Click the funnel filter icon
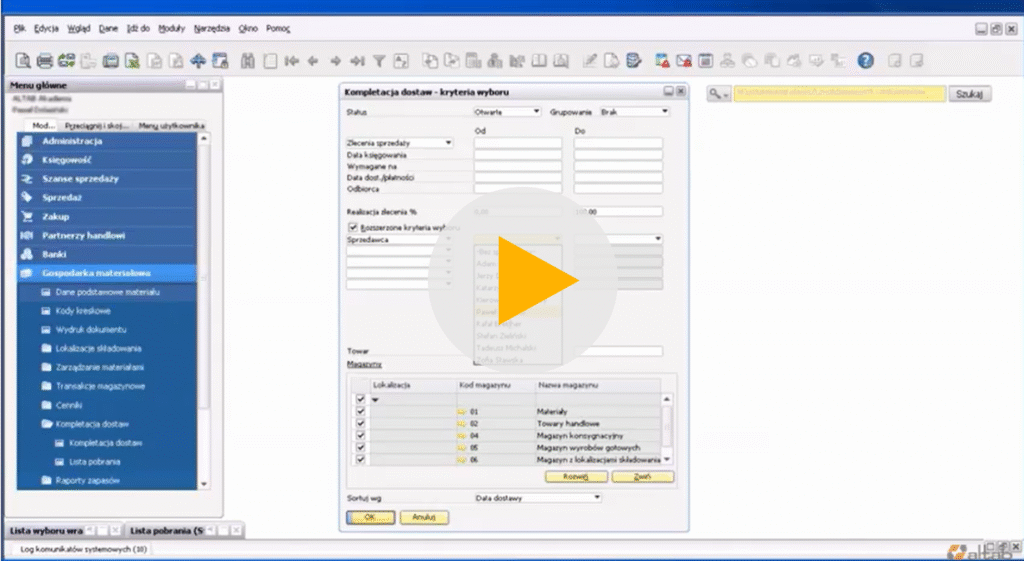 tap(379, 61)
